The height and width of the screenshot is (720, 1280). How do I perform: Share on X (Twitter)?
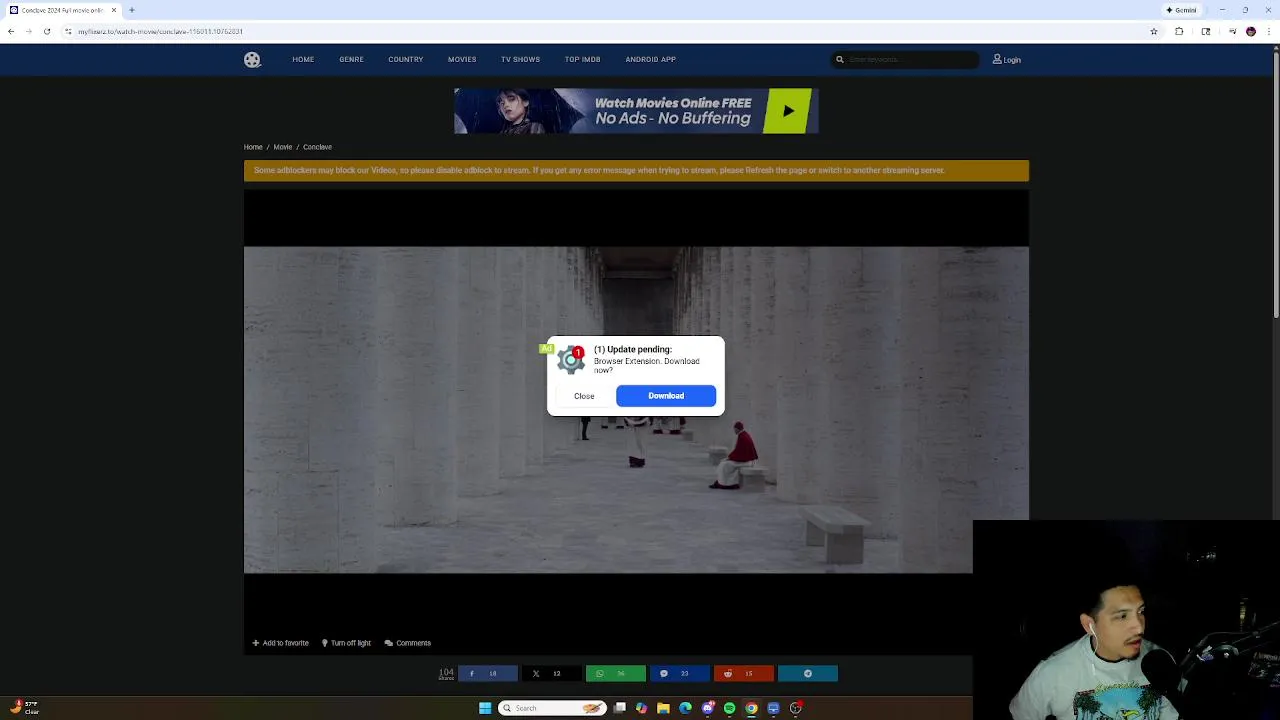[x=552, y=674]
